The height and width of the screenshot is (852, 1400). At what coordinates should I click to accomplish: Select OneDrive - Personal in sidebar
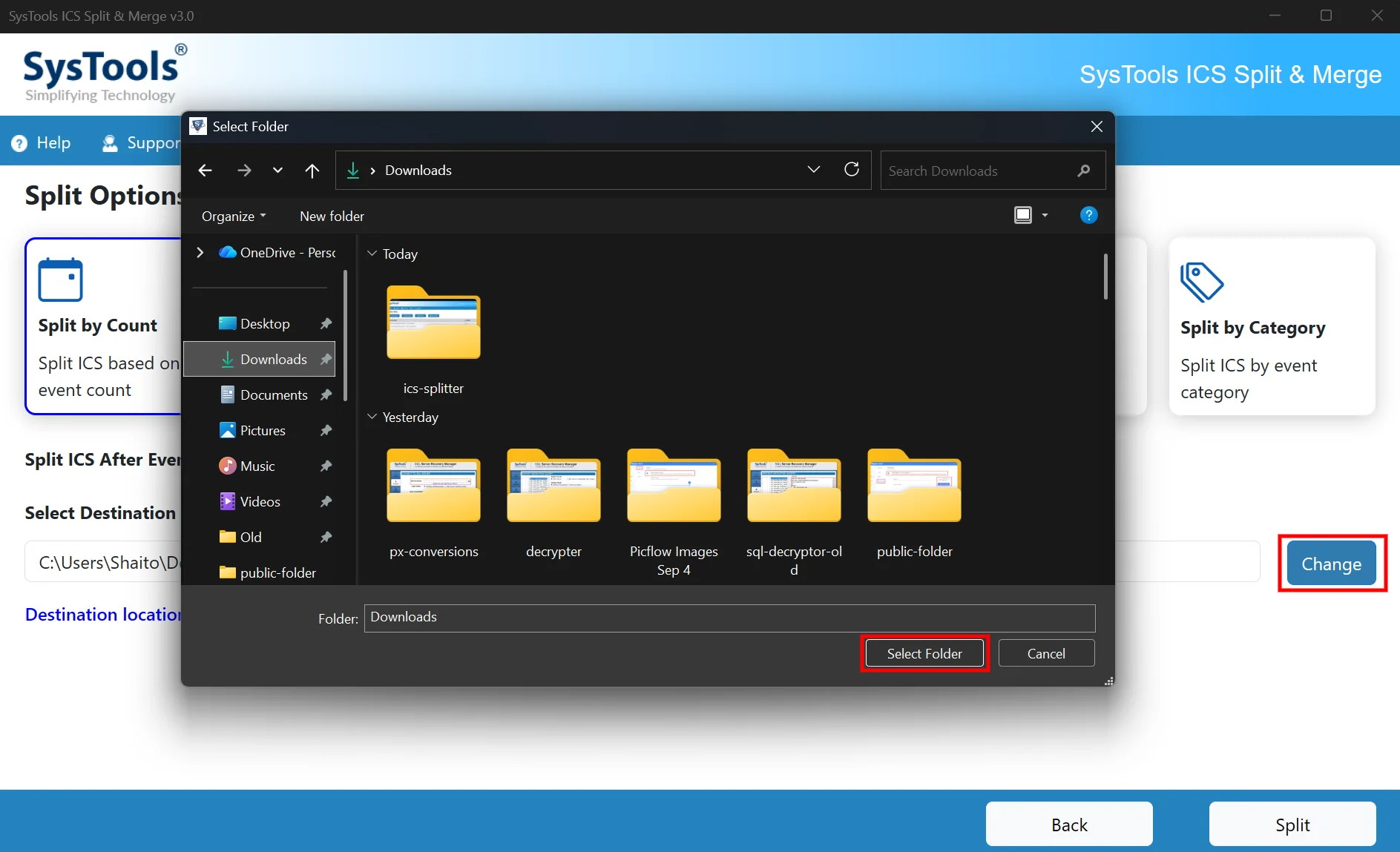point(277,252)
